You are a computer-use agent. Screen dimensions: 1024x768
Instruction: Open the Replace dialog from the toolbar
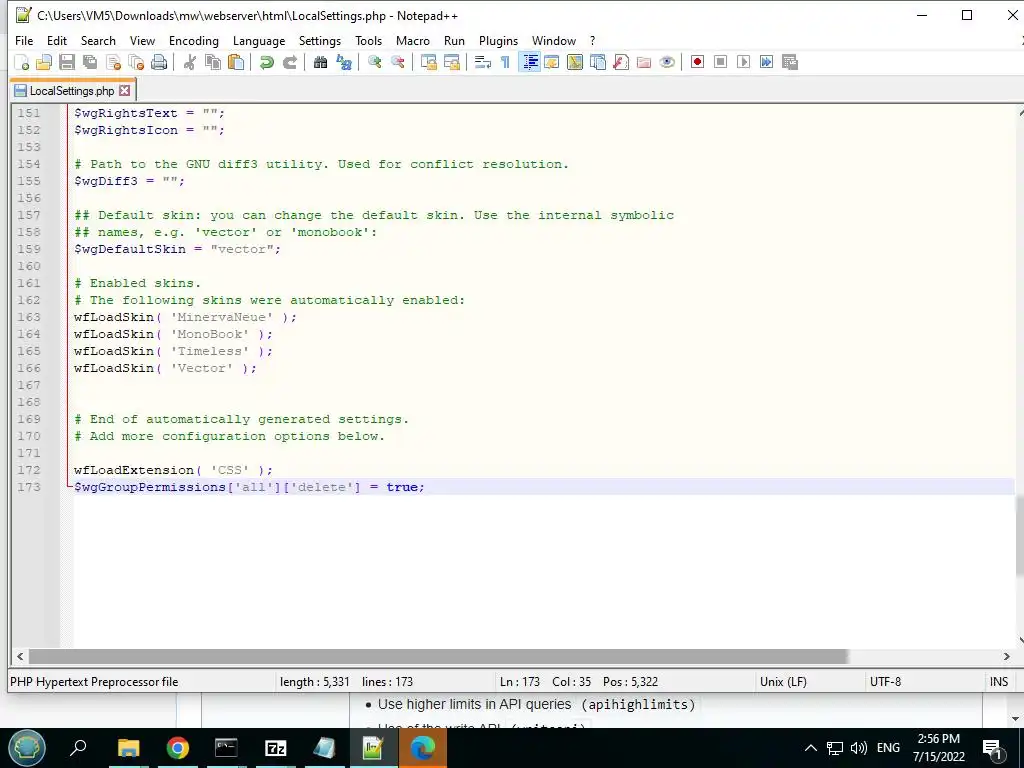[344, 62]
